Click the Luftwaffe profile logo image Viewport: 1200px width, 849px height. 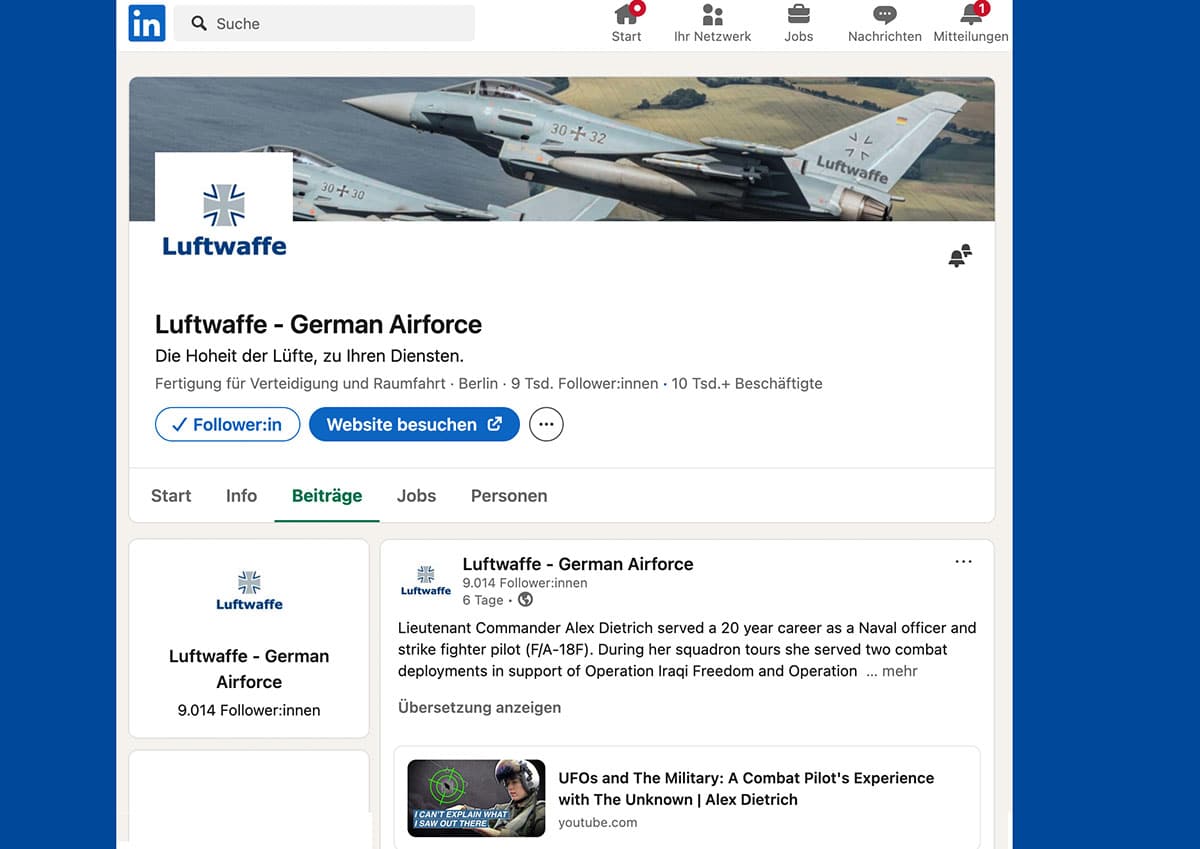[224, 219]
